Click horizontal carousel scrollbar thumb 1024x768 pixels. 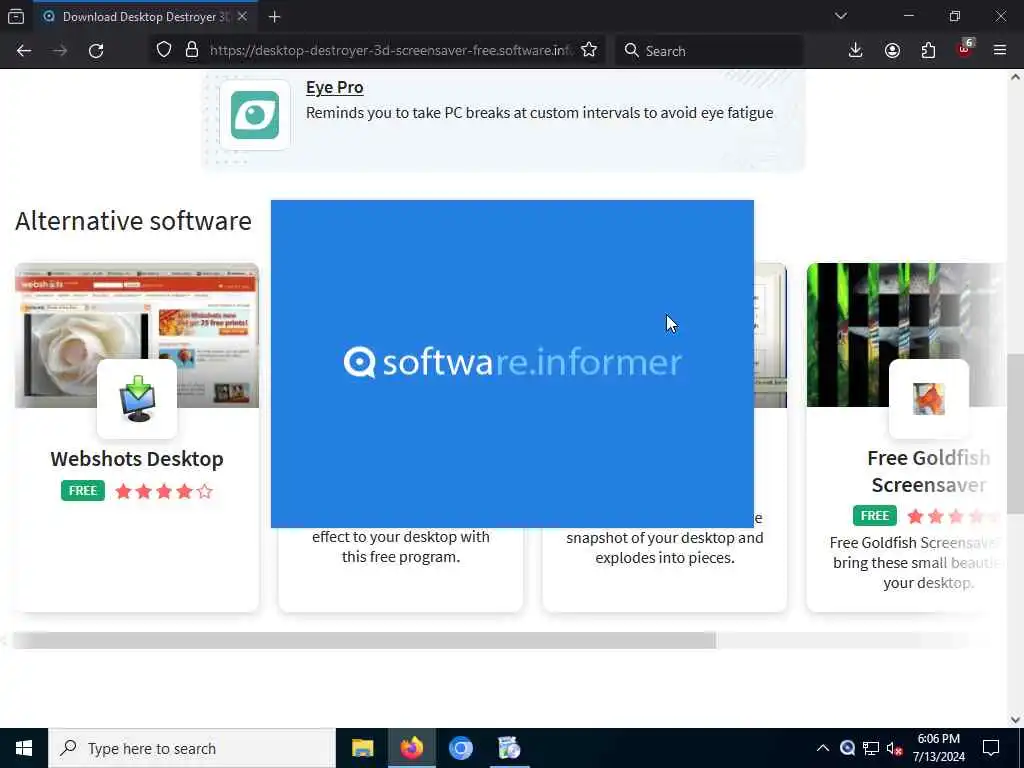pos(364,641)
